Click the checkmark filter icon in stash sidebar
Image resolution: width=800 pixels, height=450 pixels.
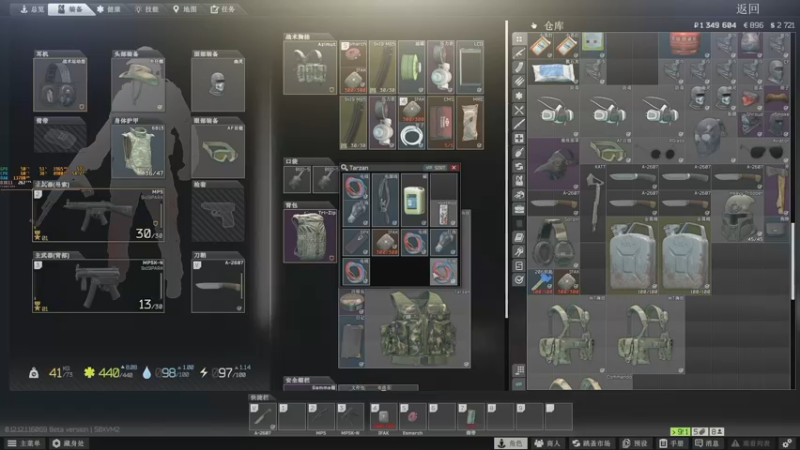[x=519, y=280]
